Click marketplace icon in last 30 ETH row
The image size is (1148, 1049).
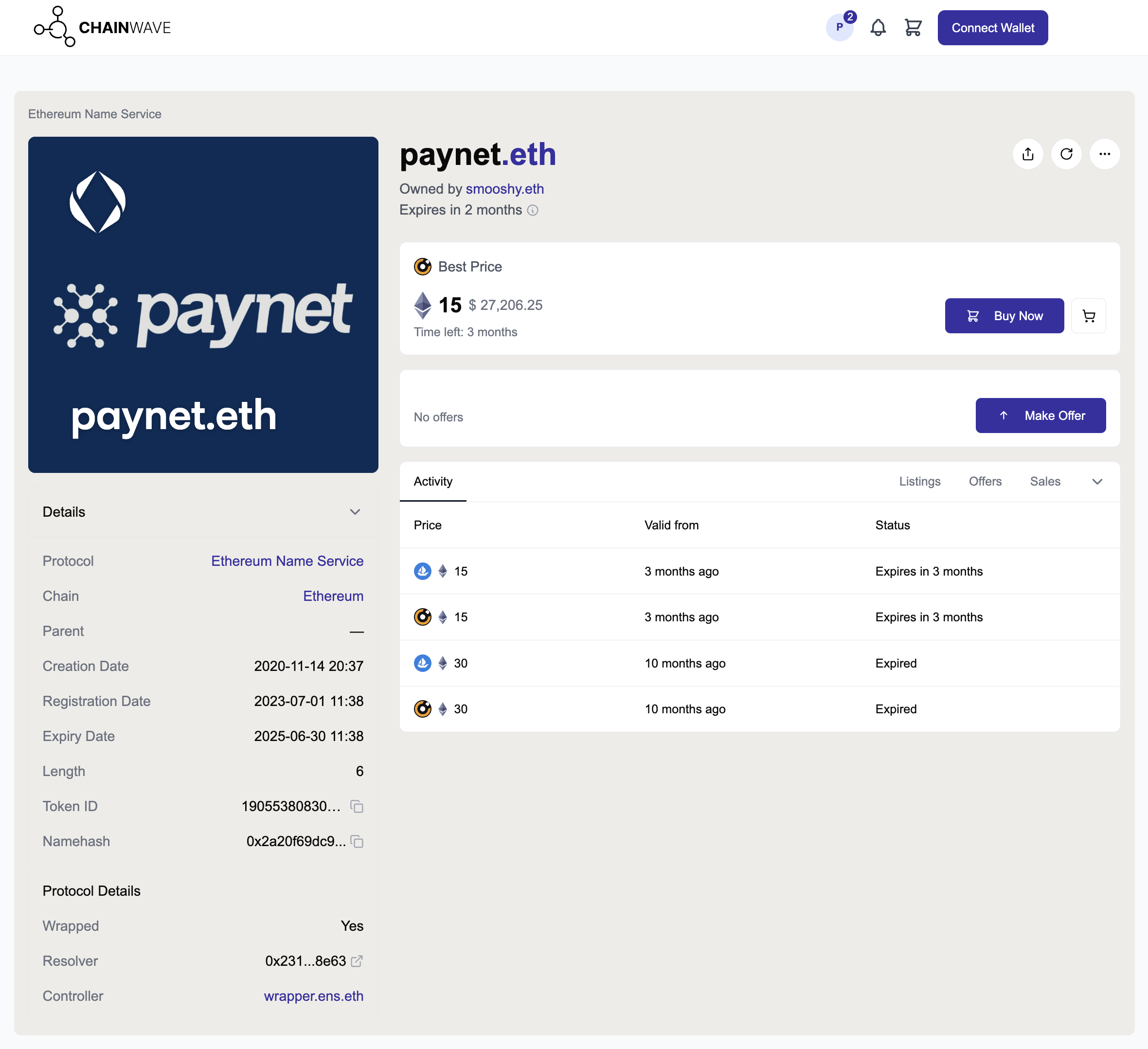[x=423, y=709]
